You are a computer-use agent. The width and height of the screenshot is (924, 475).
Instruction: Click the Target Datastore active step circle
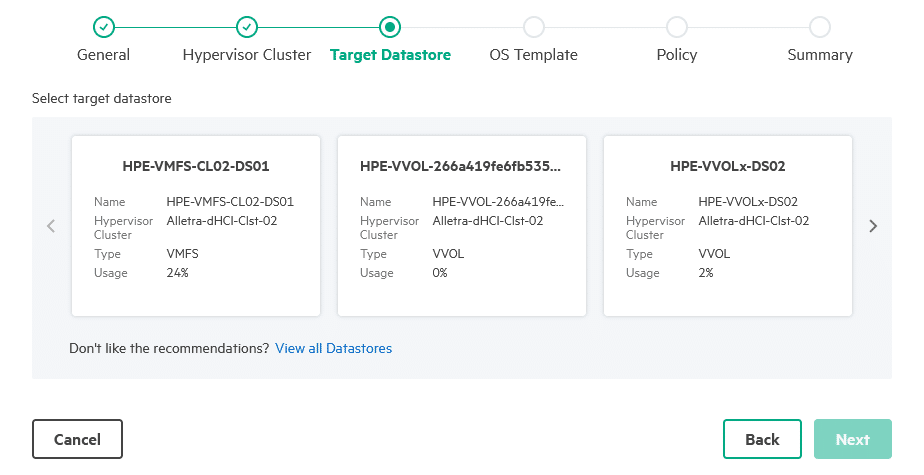[x=390, y=27]
